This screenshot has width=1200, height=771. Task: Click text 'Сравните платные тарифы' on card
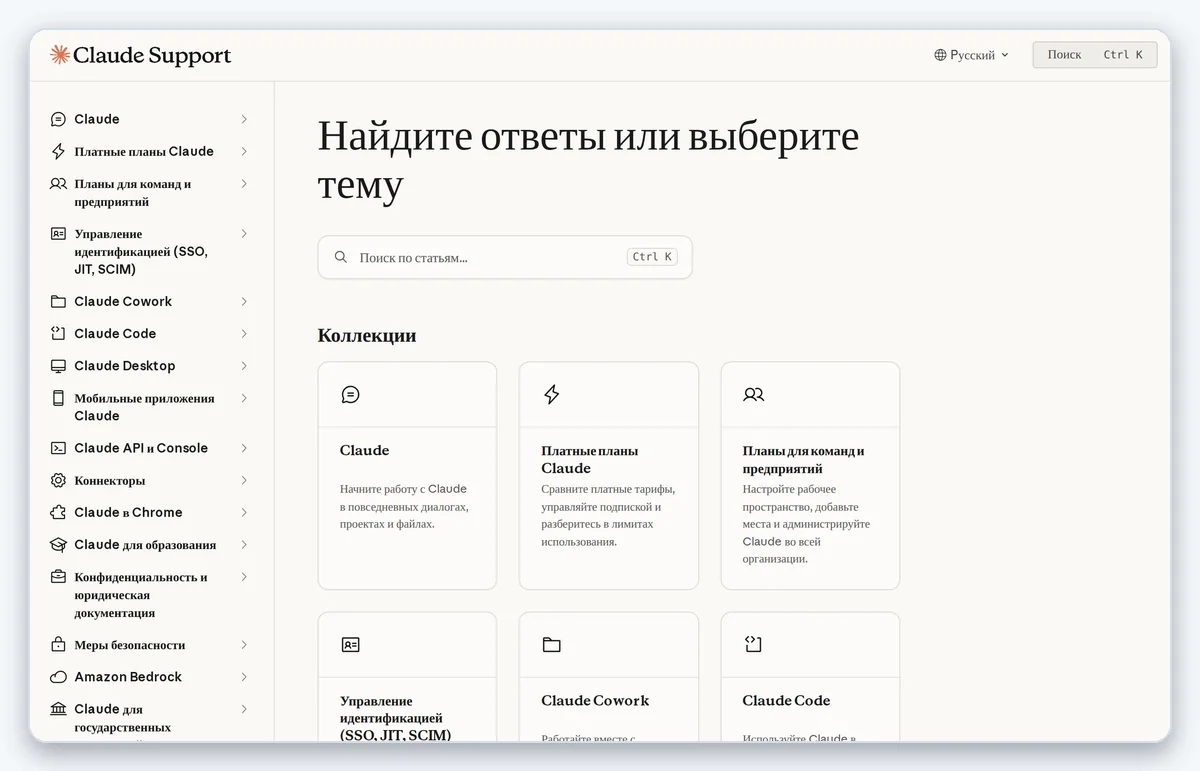pos(608,489)
